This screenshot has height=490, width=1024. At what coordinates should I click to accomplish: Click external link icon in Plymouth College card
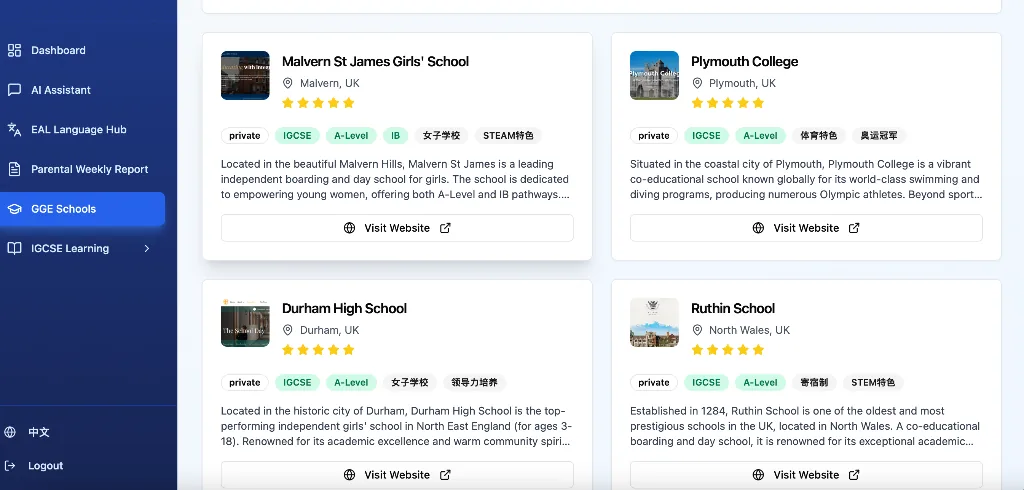(x=854, y=228)
